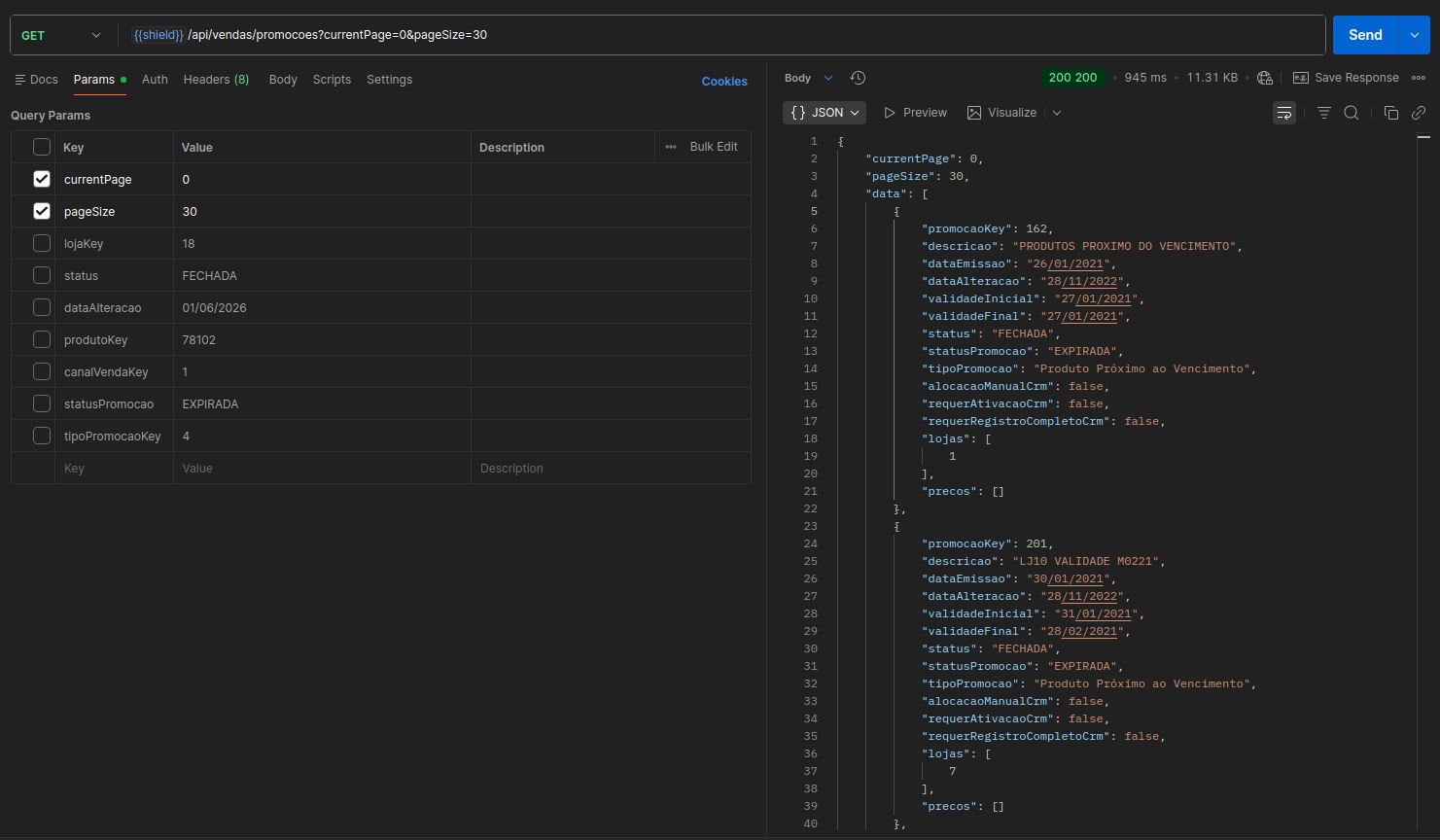Open the Cookies link

point(724,82)
